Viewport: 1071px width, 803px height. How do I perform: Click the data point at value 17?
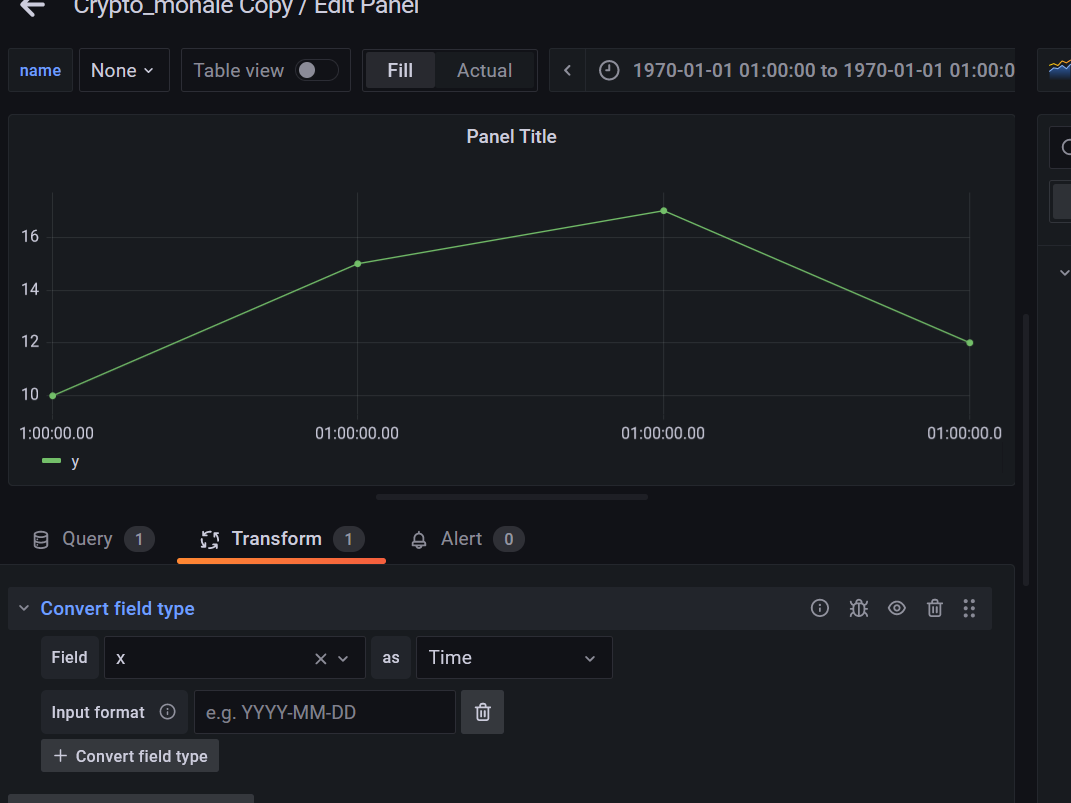pyautogui.click(x=663, y=211)
